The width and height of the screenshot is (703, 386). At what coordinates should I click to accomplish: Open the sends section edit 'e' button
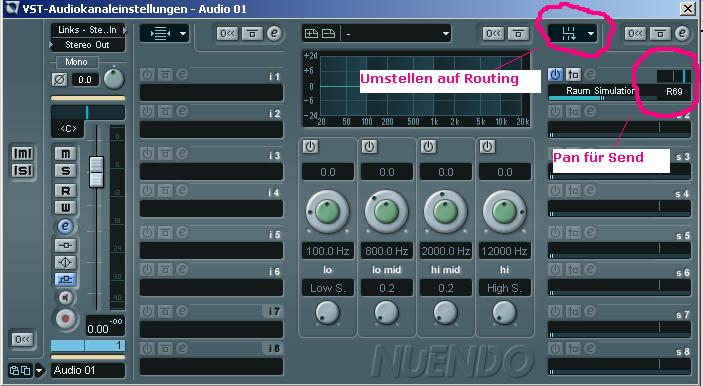[x=682, y=34]
